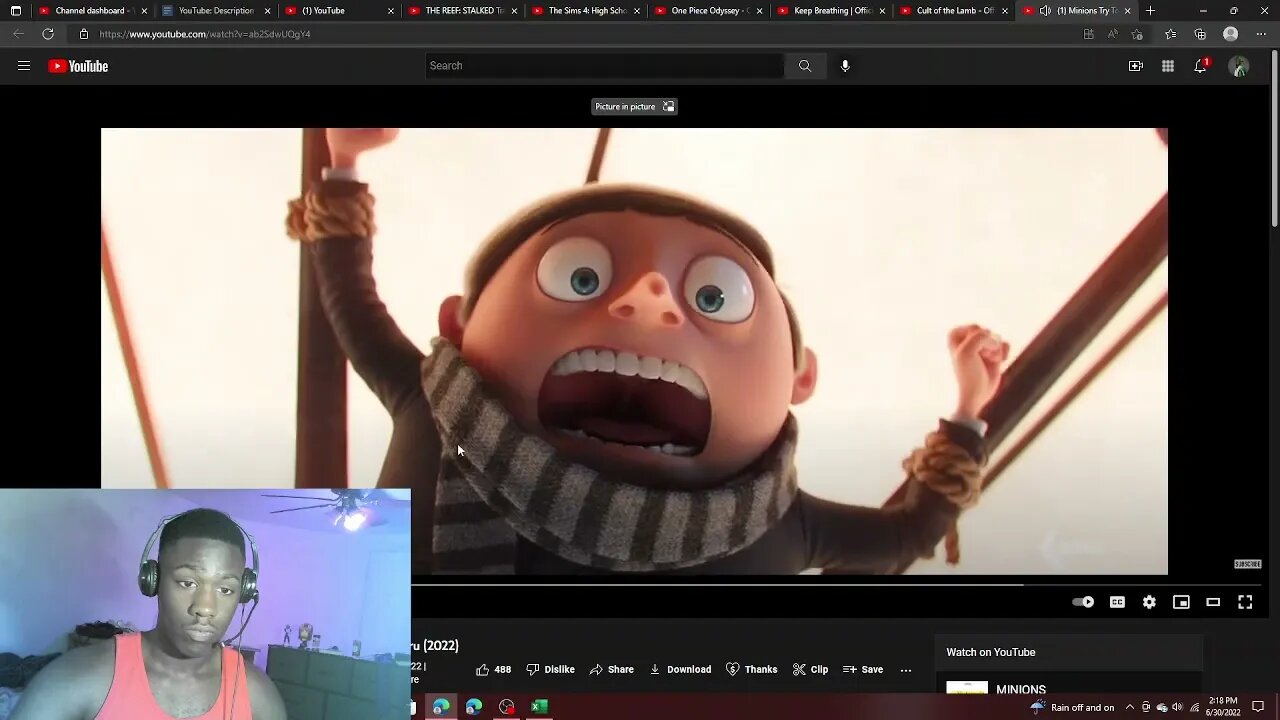
Task: Like the video with thumbs up
Action: point(483,670)
